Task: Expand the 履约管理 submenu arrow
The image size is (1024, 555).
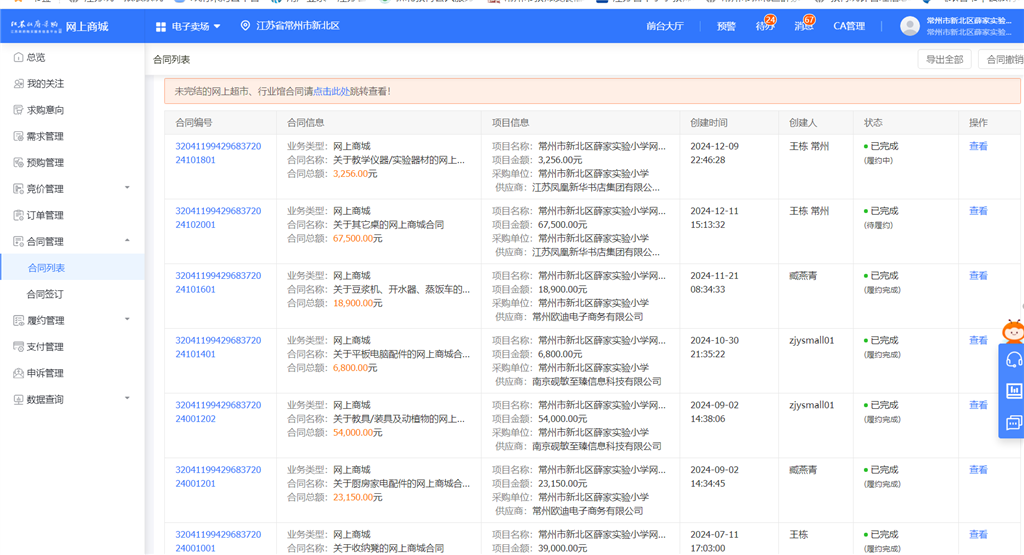Action: [x=127, y=320]
